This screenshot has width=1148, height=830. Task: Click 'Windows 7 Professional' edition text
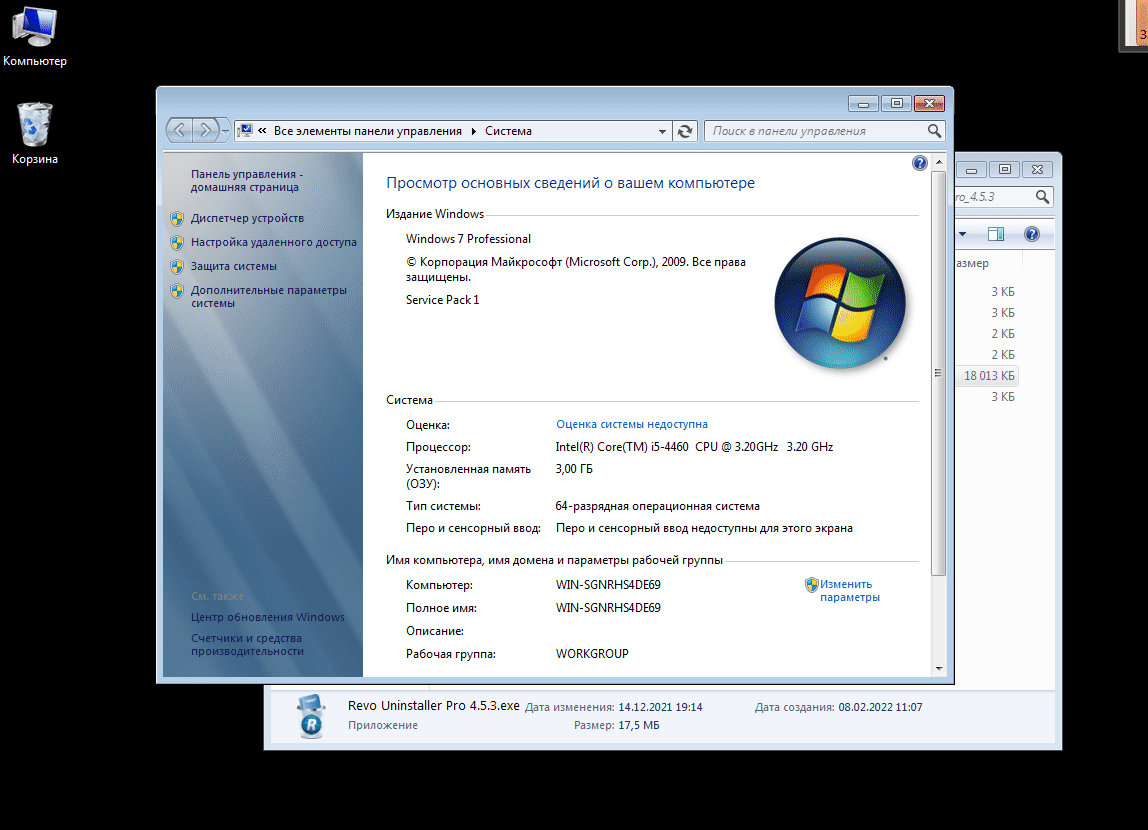(x=469, y=239)
